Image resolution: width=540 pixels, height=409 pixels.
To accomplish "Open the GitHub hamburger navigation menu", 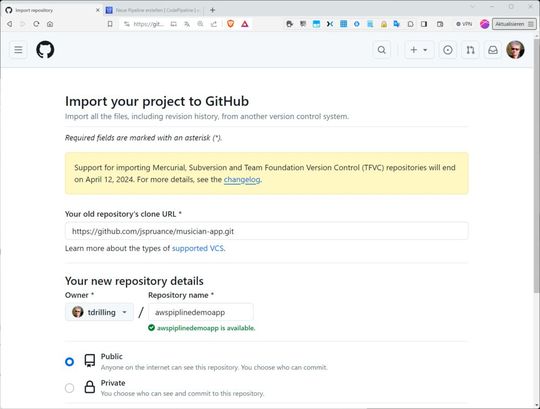I will 18,50.
